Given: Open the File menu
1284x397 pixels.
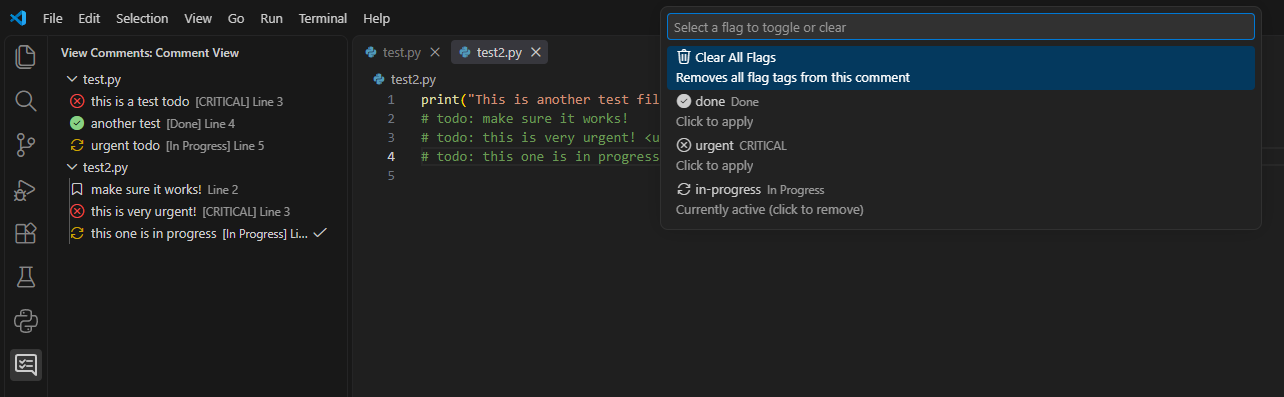Looking at the screenshot, I should click(x=53, y=18).
